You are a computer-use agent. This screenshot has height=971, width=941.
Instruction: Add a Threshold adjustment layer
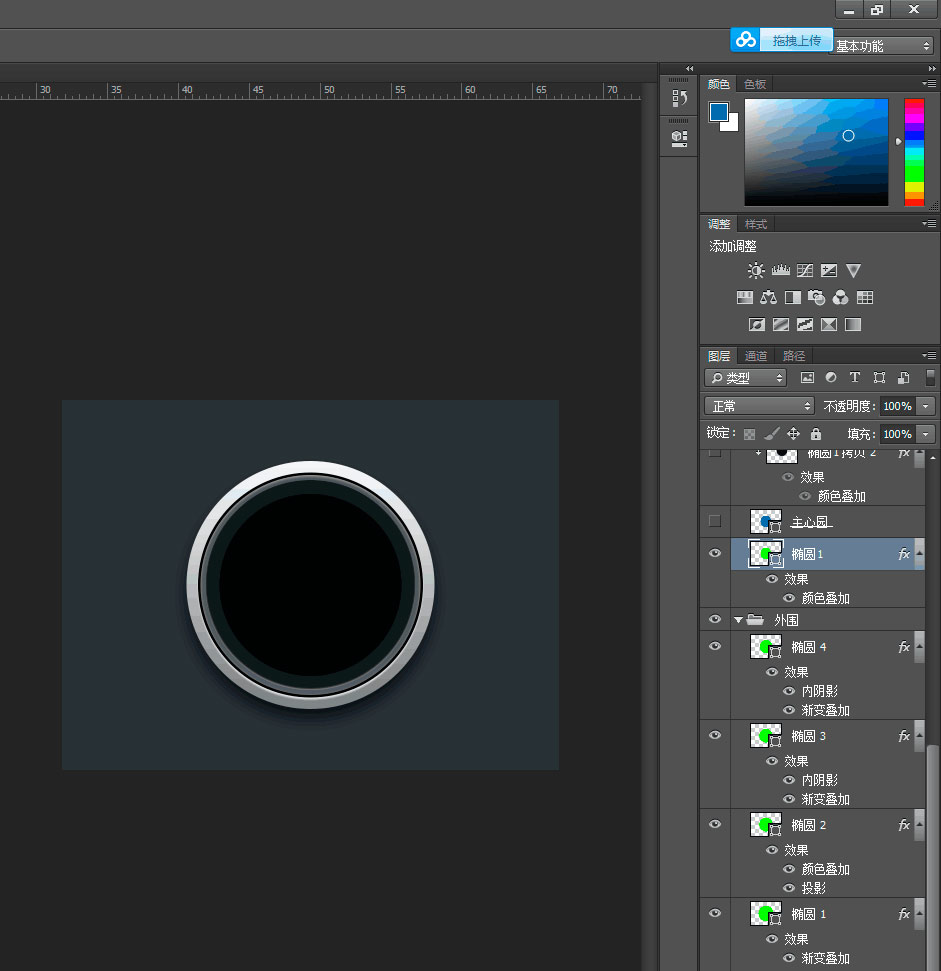[x=805, y=324]
